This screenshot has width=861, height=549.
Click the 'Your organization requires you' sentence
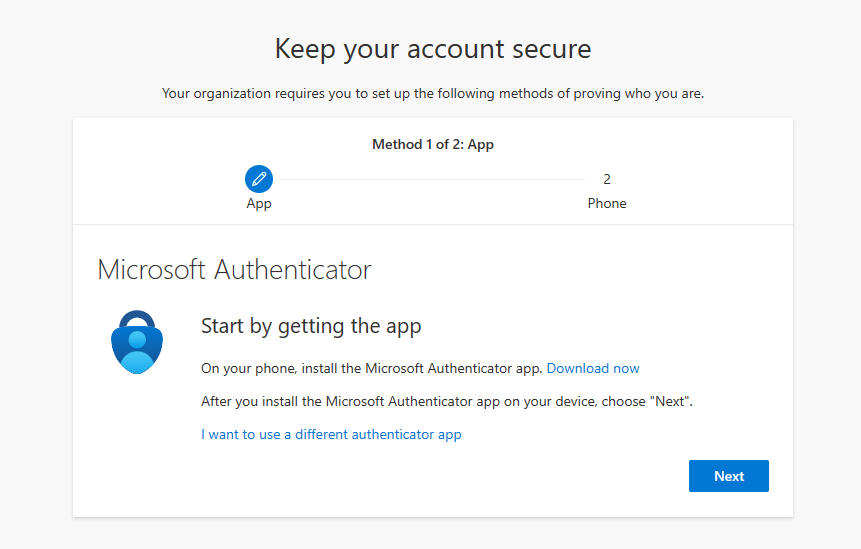tap(433, 93)
